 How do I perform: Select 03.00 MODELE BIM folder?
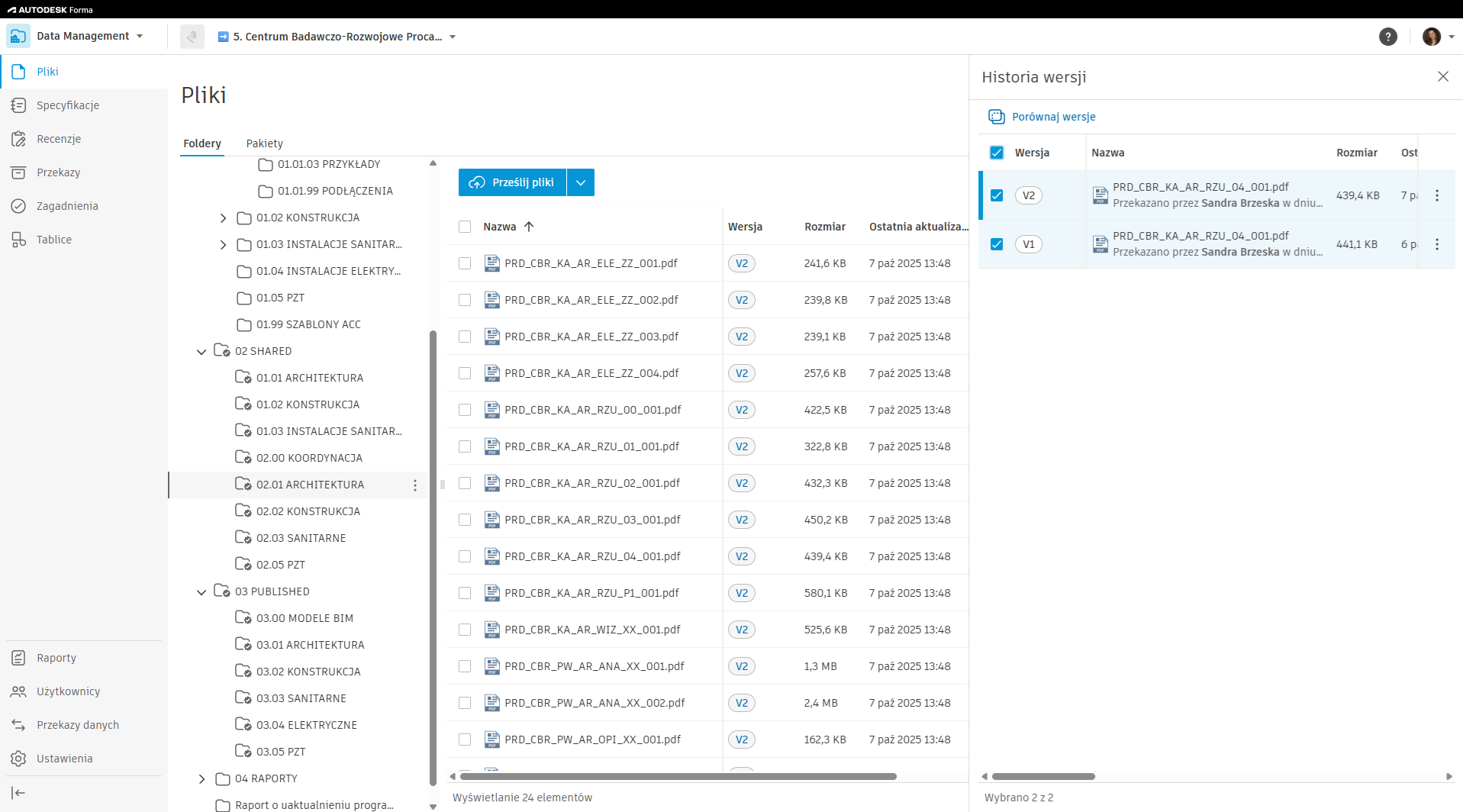(x=305, y=618)
